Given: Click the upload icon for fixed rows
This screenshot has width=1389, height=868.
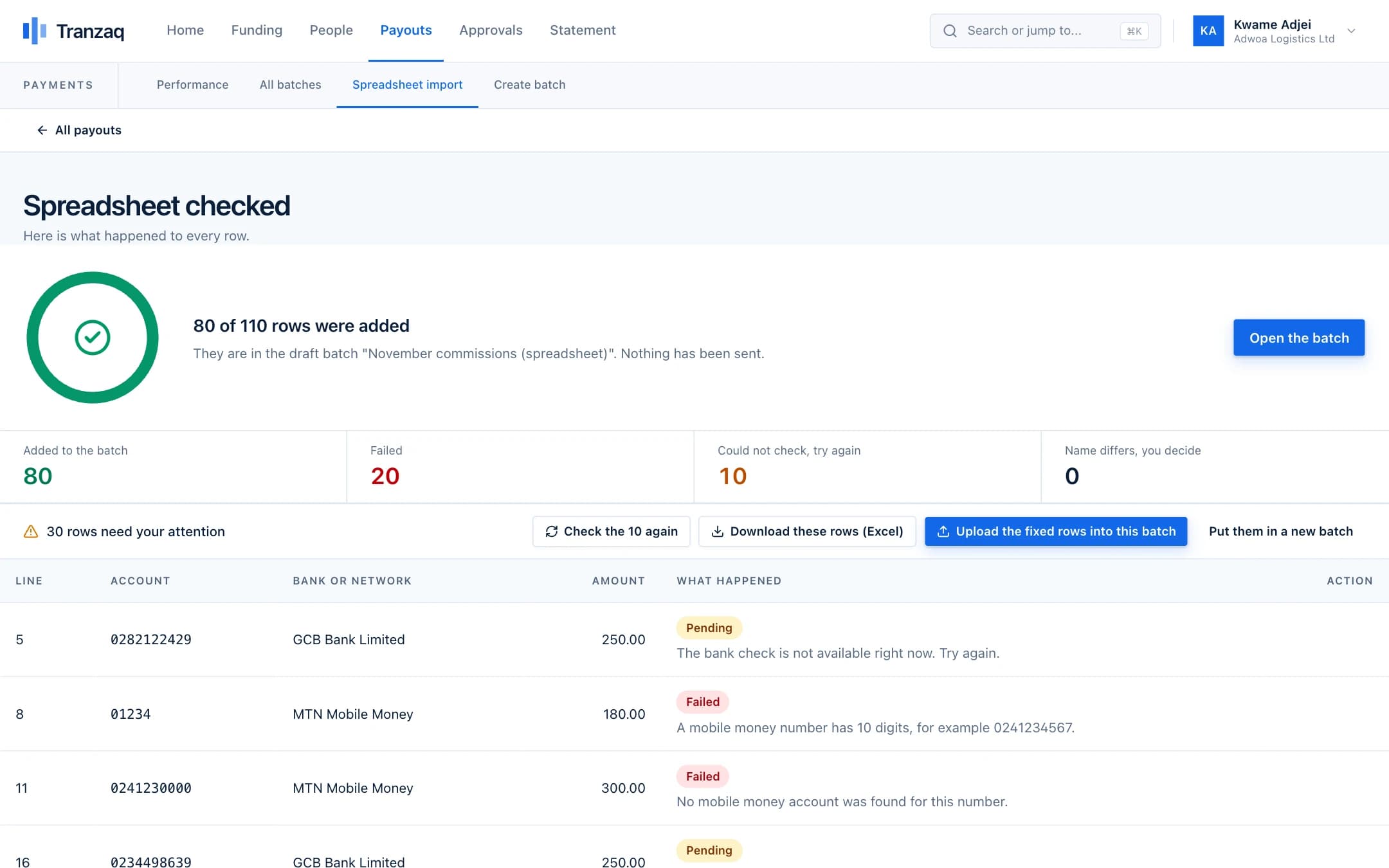Looking at the screenshot, I should click(x=943, y=532).
